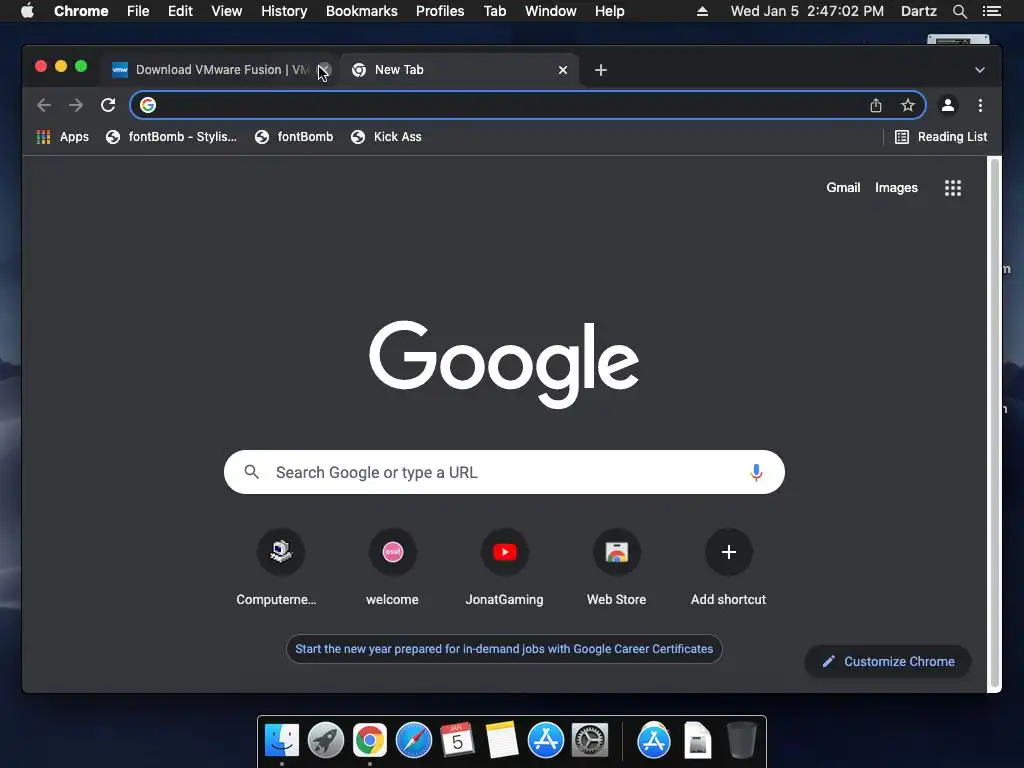Screen dimensions: 1024x768
Task: Open the Apps bookmark
Action: (63, 136)
